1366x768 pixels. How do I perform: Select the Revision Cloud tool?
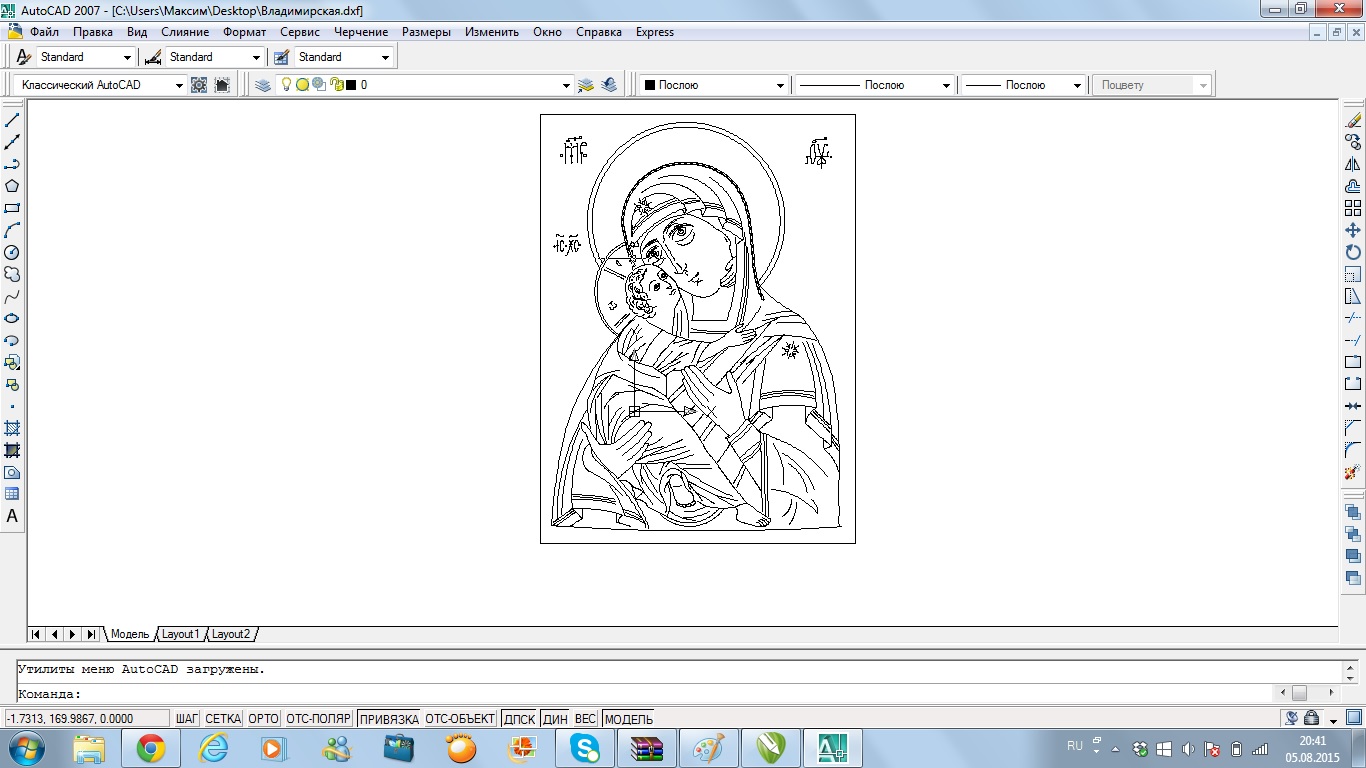[x=12, y=274]
